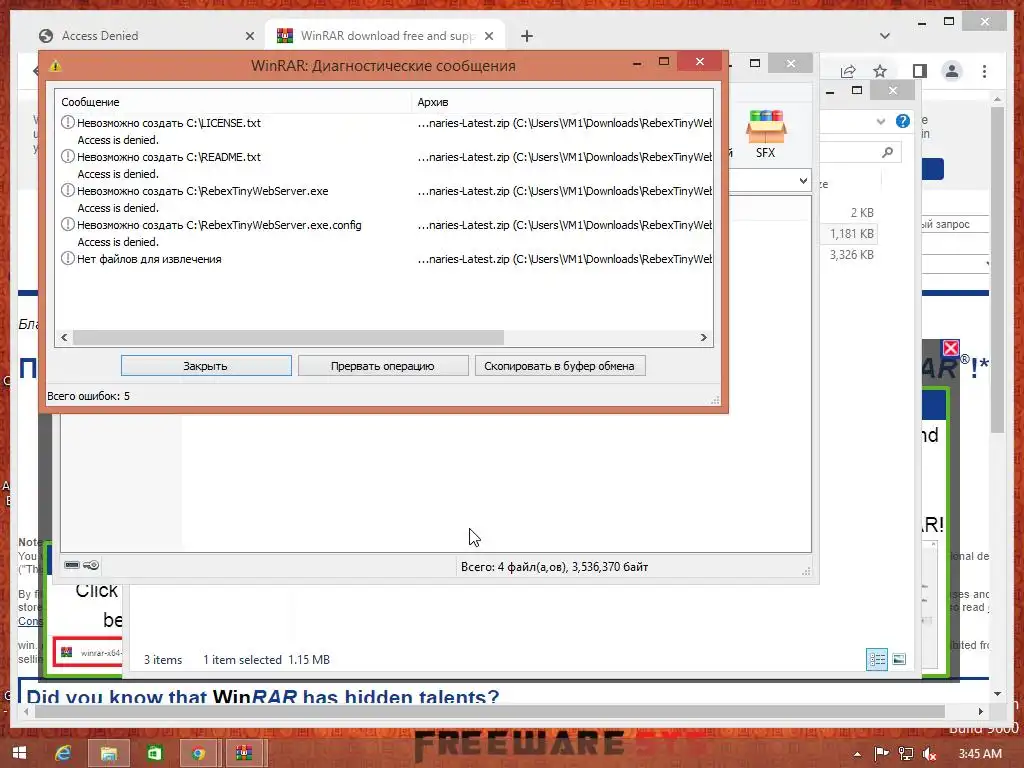
Task: Open the Windows Start button
Action: 19,753
